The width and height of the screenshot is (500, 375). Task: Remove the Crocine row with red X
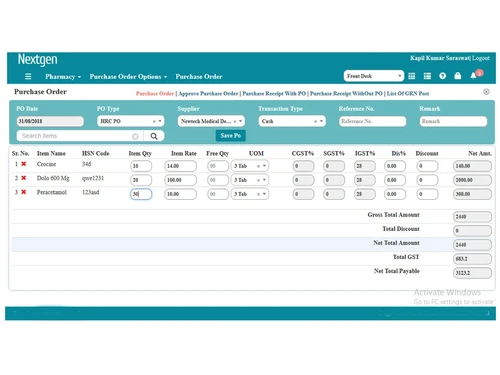[x=24, y=164]
